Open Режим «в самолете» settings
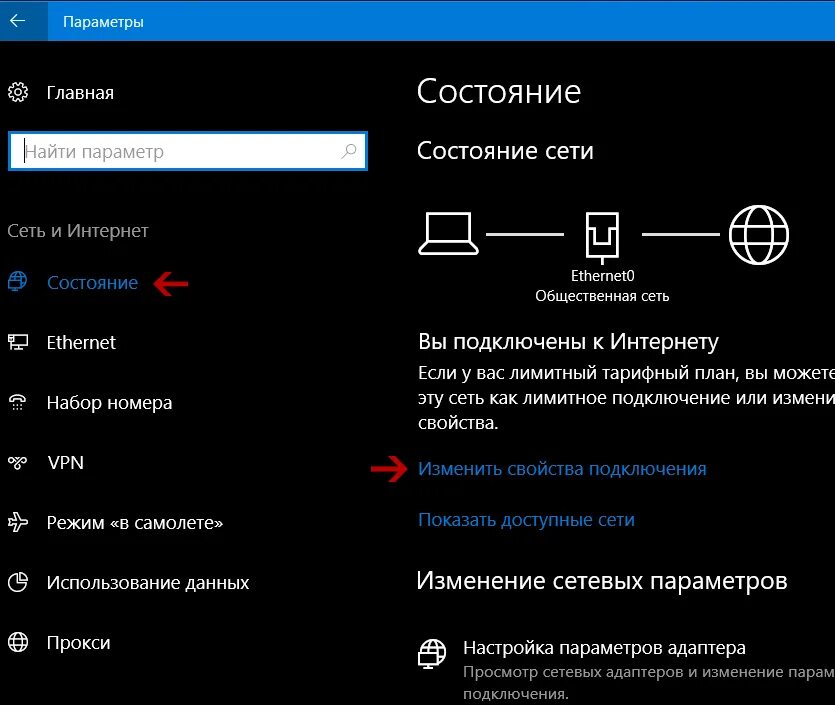835x705 pixels. click(x=135, y=522)
